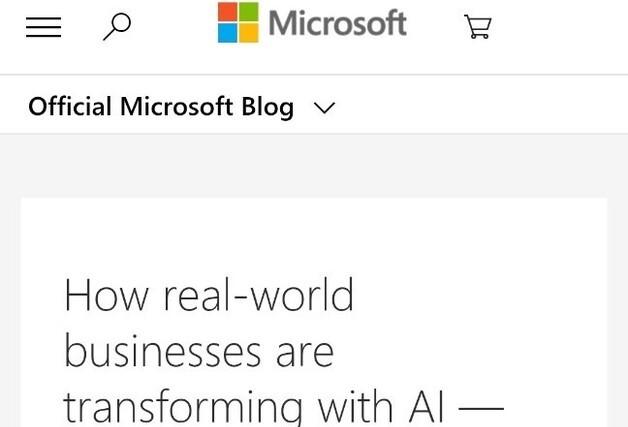This screenshot has height=427, width=628.
Task: Click the red square in Microsoft logo
Action: click(x=227, y=11)
